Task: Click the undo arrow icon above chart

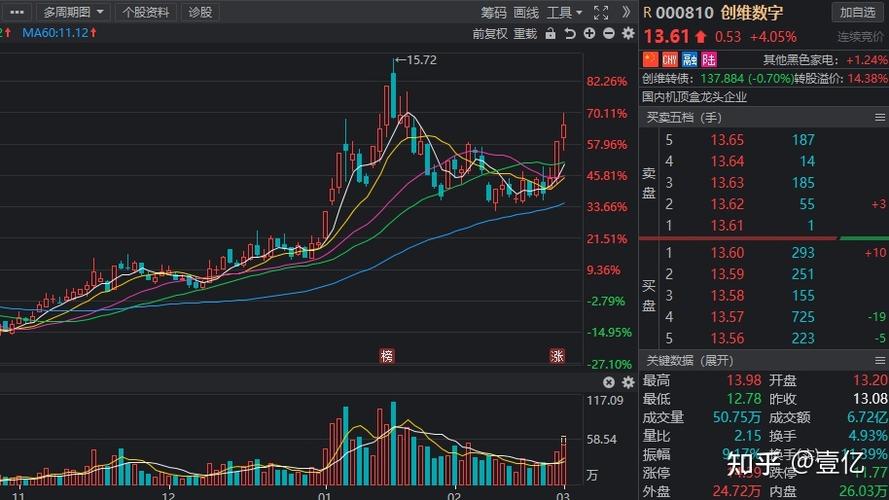Action: click(570, 33)
